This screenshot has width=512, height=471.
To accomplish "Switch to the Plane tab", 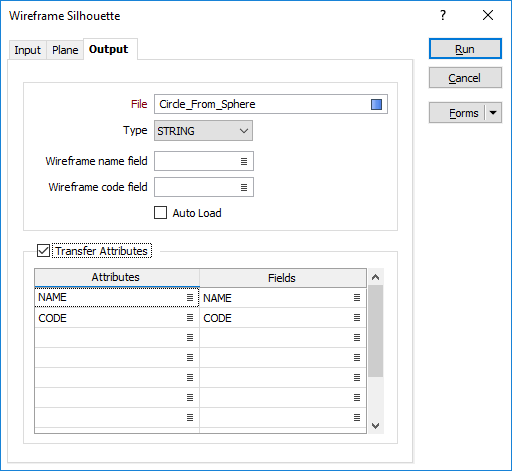I will point(65,50).
